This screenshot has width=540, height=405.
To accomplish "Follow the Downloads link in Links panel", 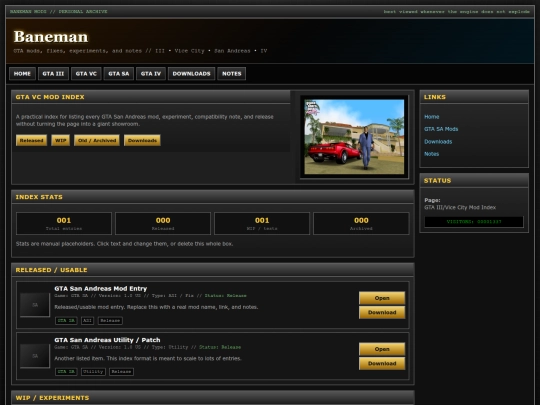I will point(438,142).
